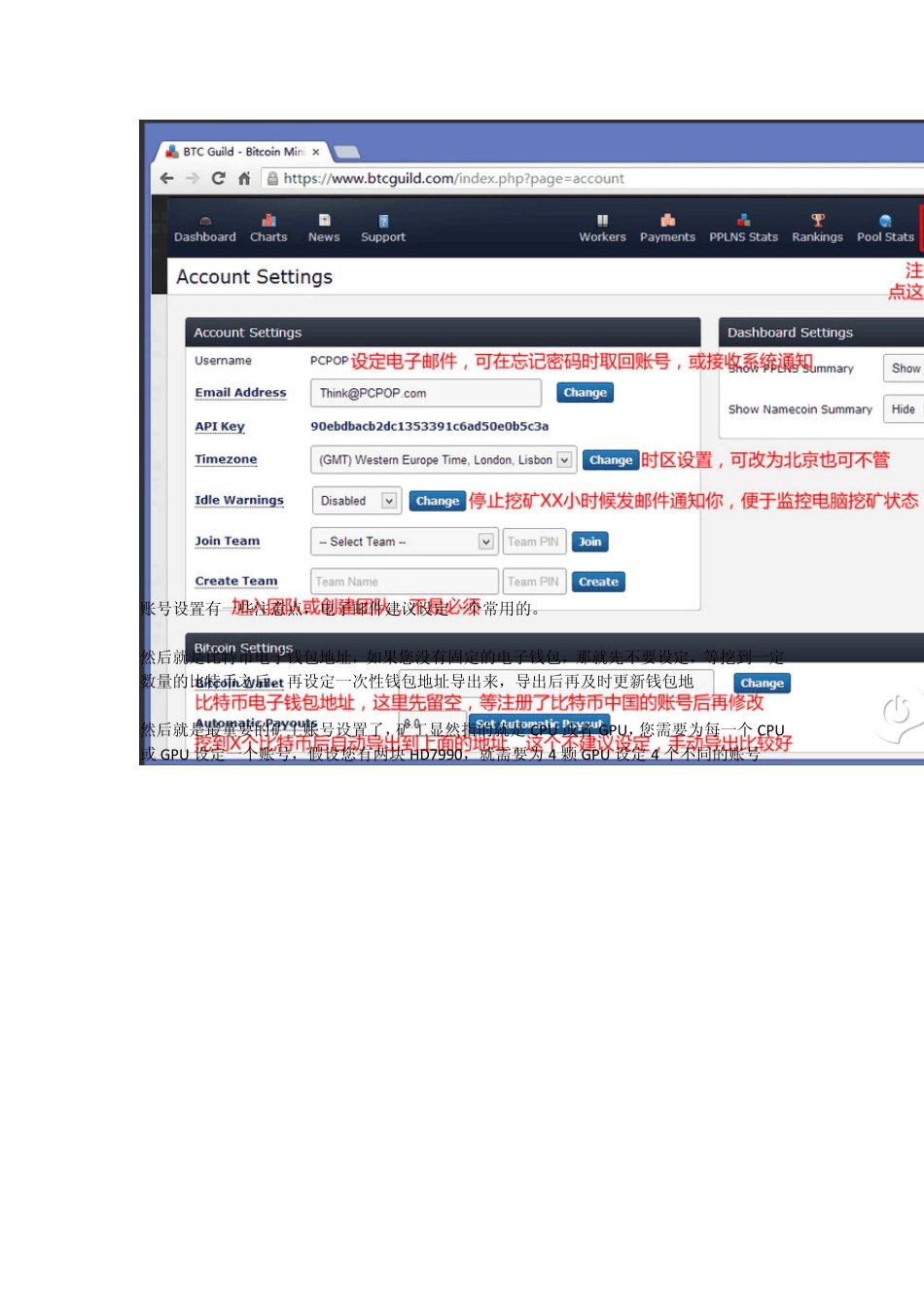Click the PCPOP username text

pyautogui.click(x=329, y=361)
